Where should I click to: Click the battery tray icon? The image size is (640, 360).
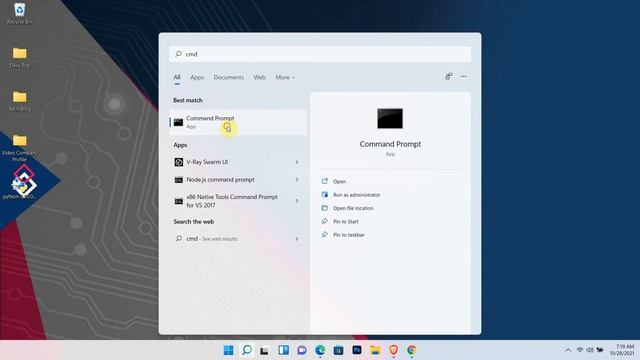pyautogui.click(x=600, y=350)
